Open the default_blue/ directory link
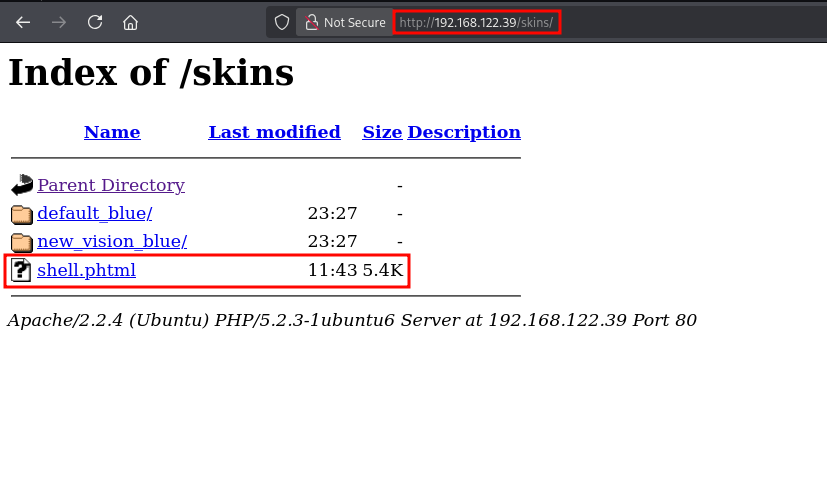Image resolution: width=827 pixels, height=489 pixels. point(95,213)
